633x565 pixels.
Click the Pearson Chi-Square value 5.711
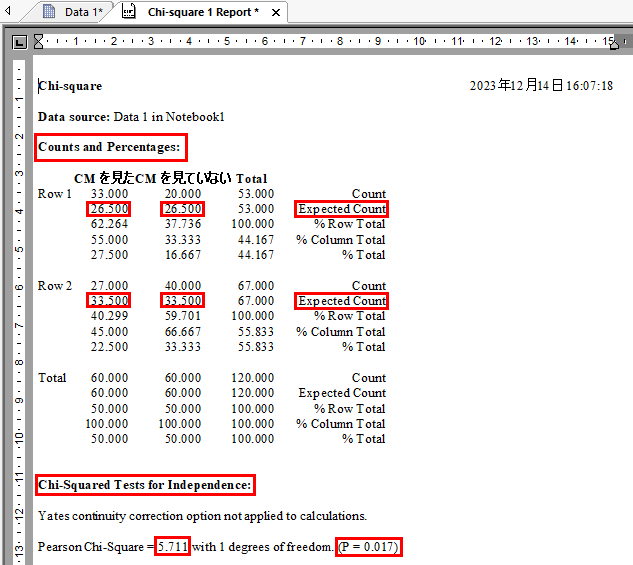pos(173,547)
